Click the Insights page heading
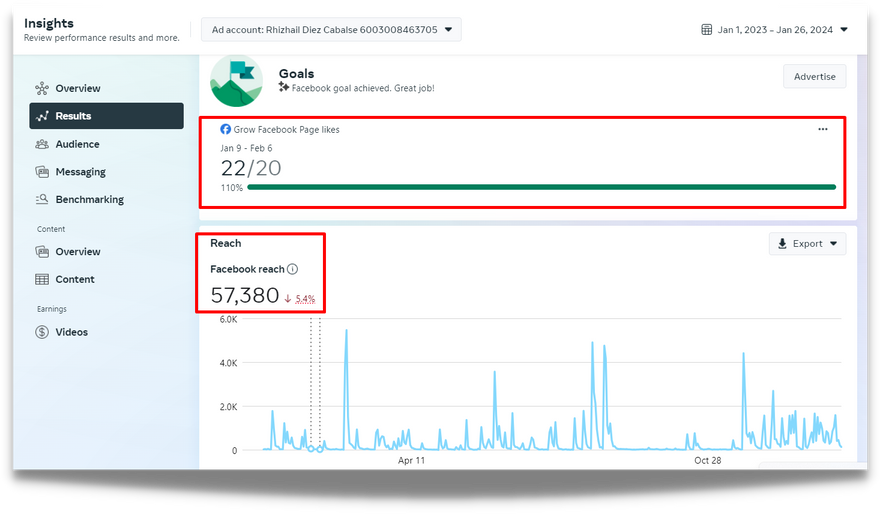This screenshot has height=514, width=880. 49,23
